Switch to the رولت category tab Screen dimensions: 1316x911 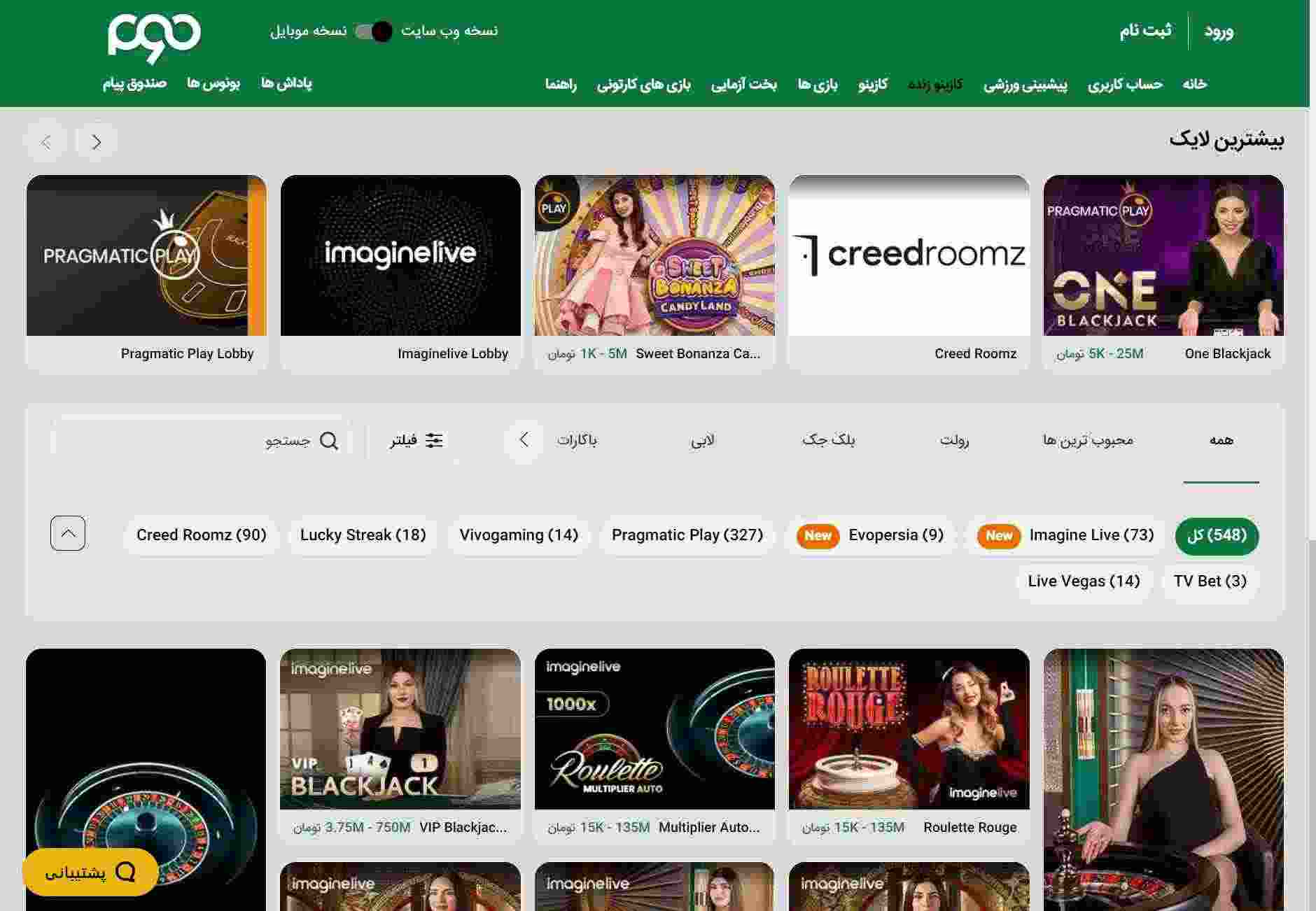pyautogui.click(x=953, y=440)
